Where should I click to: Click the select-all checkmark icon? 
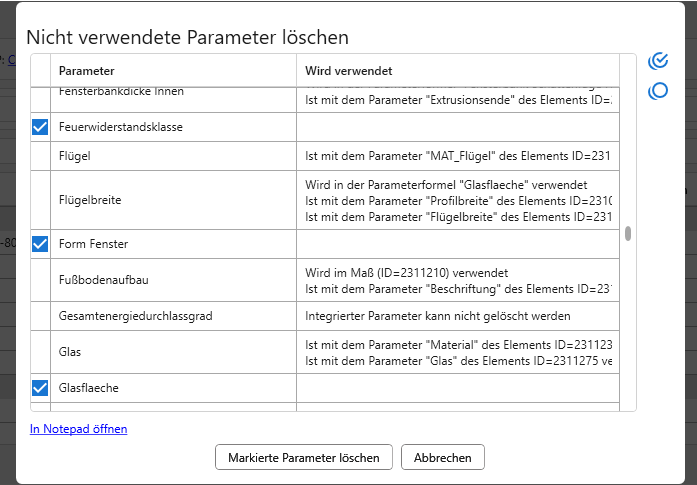coord(658,61)
